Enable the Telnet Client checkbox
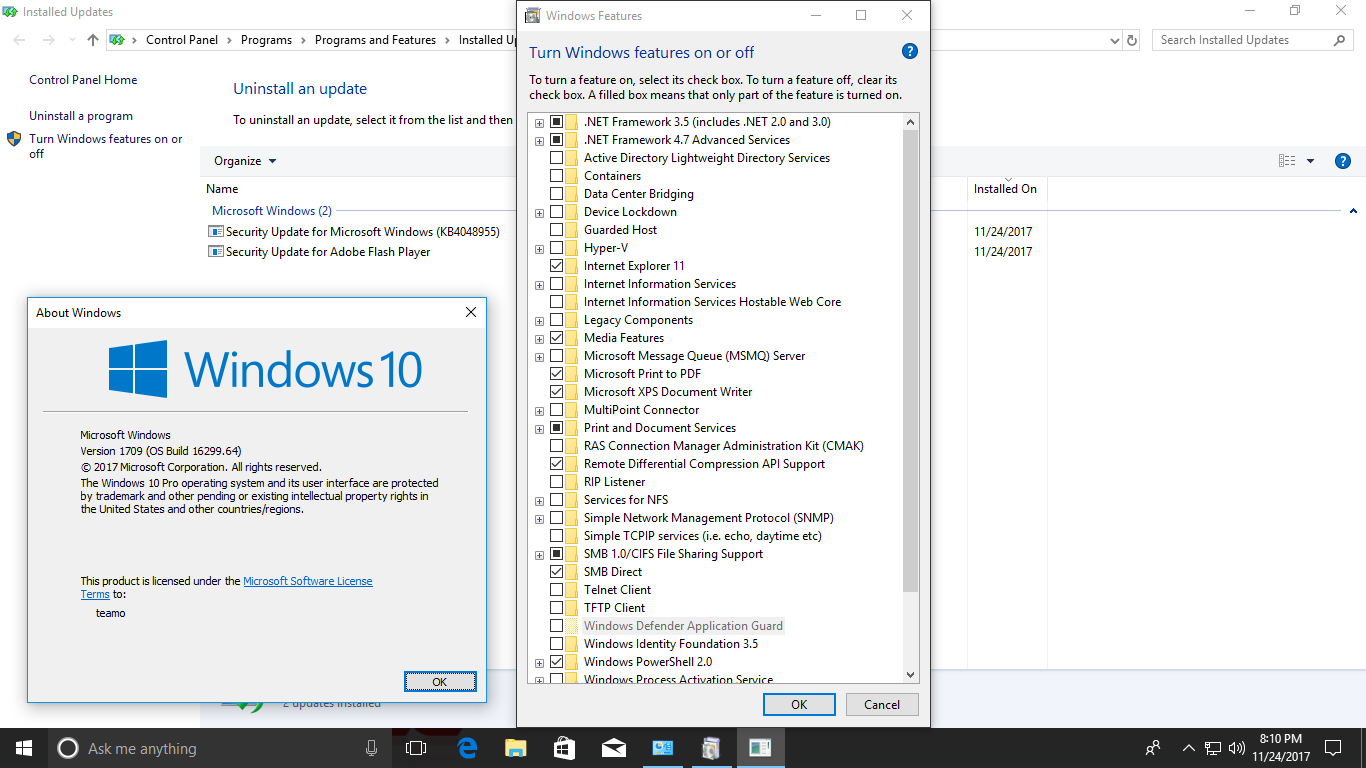1366x768 pixels. (x=556, y=590)
